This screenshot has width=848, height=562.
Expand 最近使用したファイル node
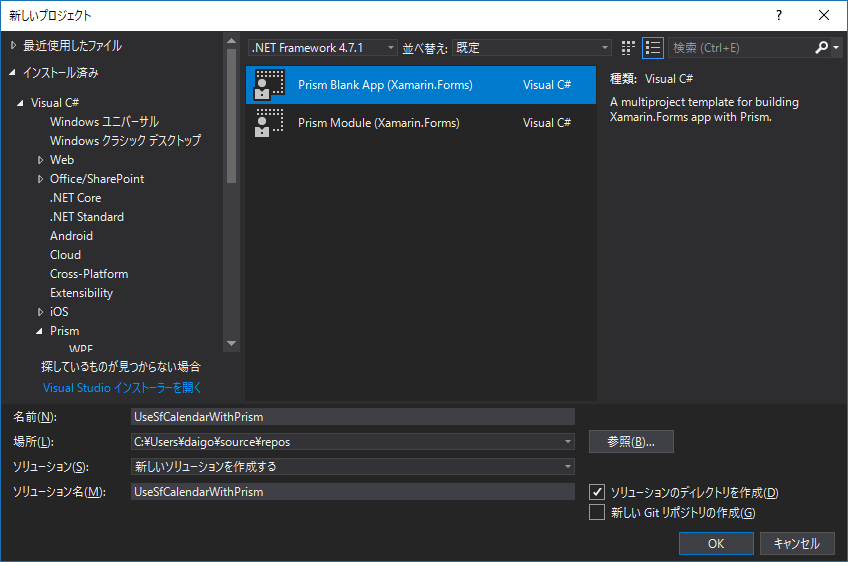tap(14, 46)
